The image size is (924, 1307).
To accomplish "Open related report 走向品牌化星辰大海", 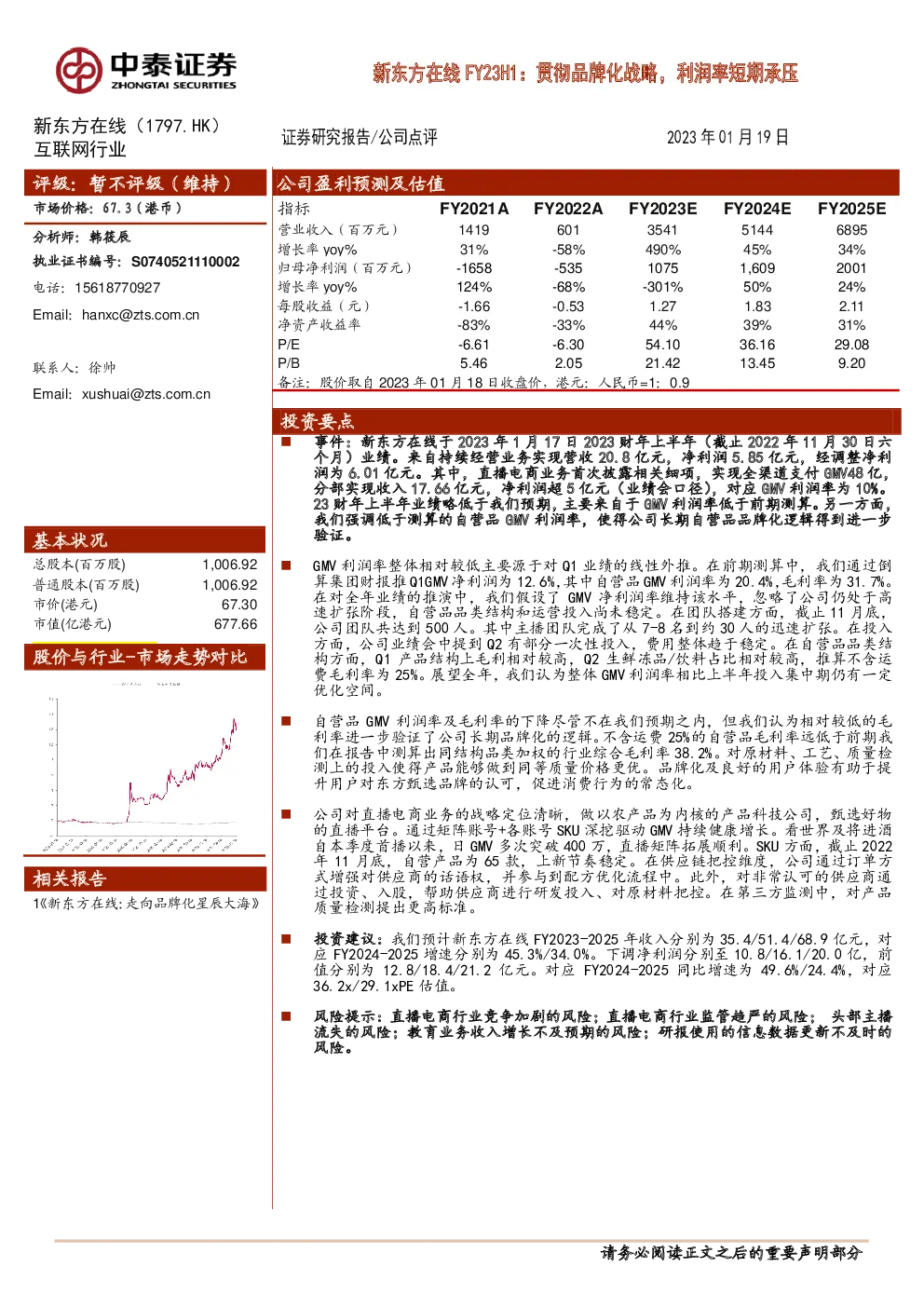I will (x=146, y=903).
